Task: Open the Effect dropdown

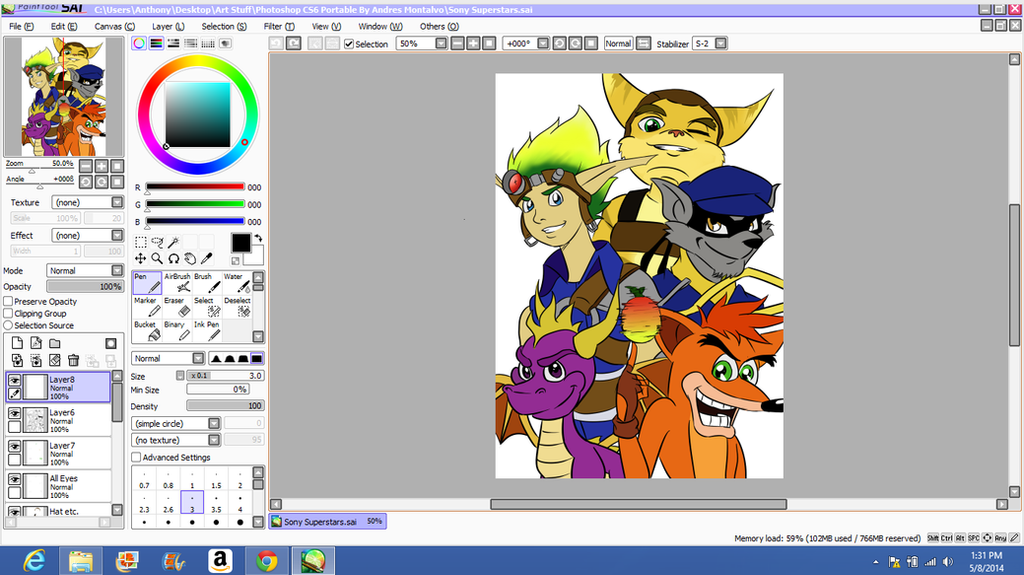Action: (88, 235)
